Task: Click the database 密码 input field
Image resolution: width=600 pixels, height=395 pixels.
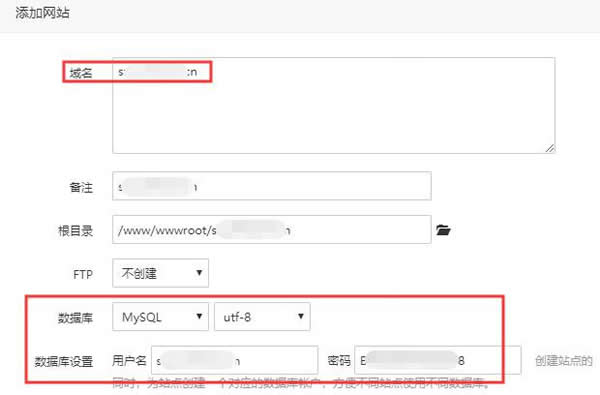Action: pyautogui.click(x=438, y=360)
